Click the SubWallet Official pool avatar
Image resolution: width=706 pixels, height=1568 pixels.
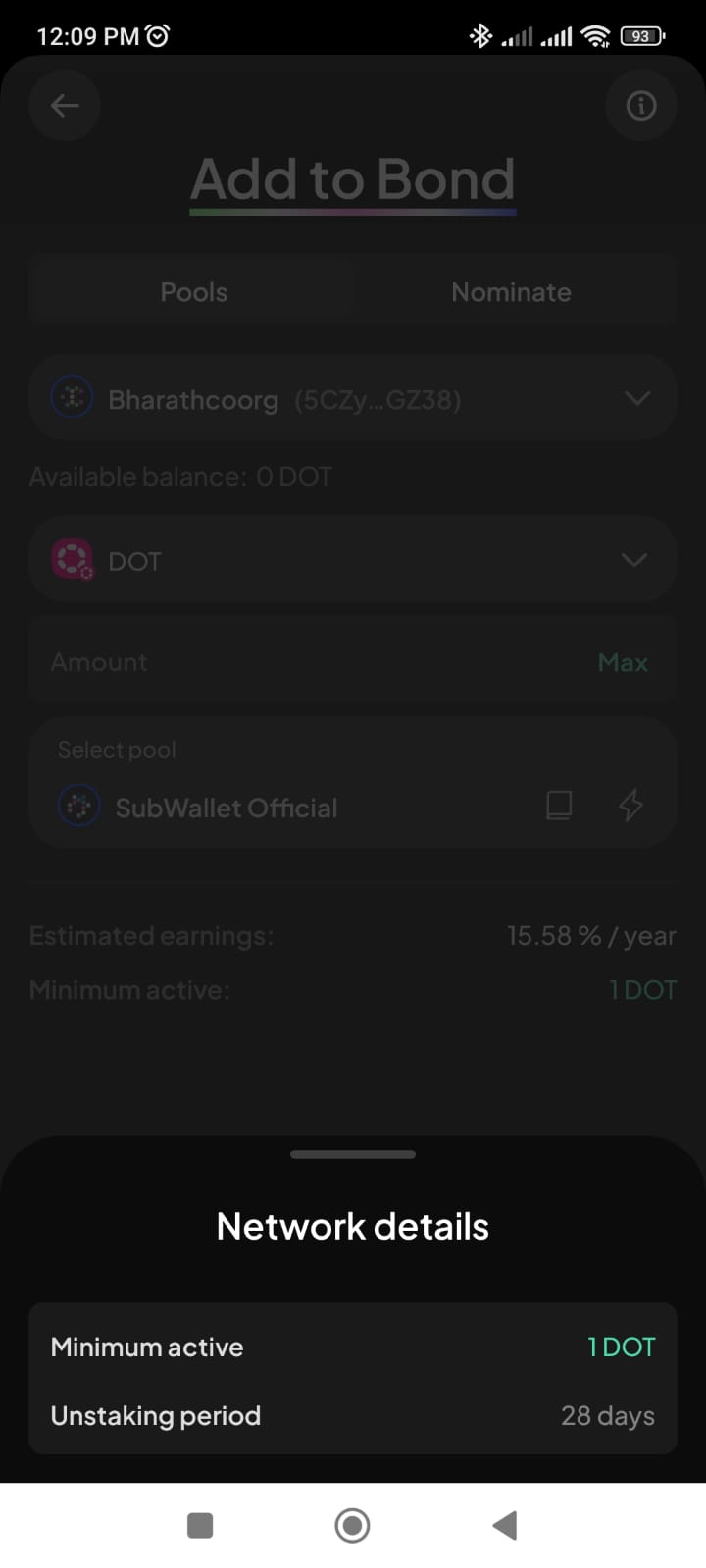pyautogui.click(x=79, y=807)
